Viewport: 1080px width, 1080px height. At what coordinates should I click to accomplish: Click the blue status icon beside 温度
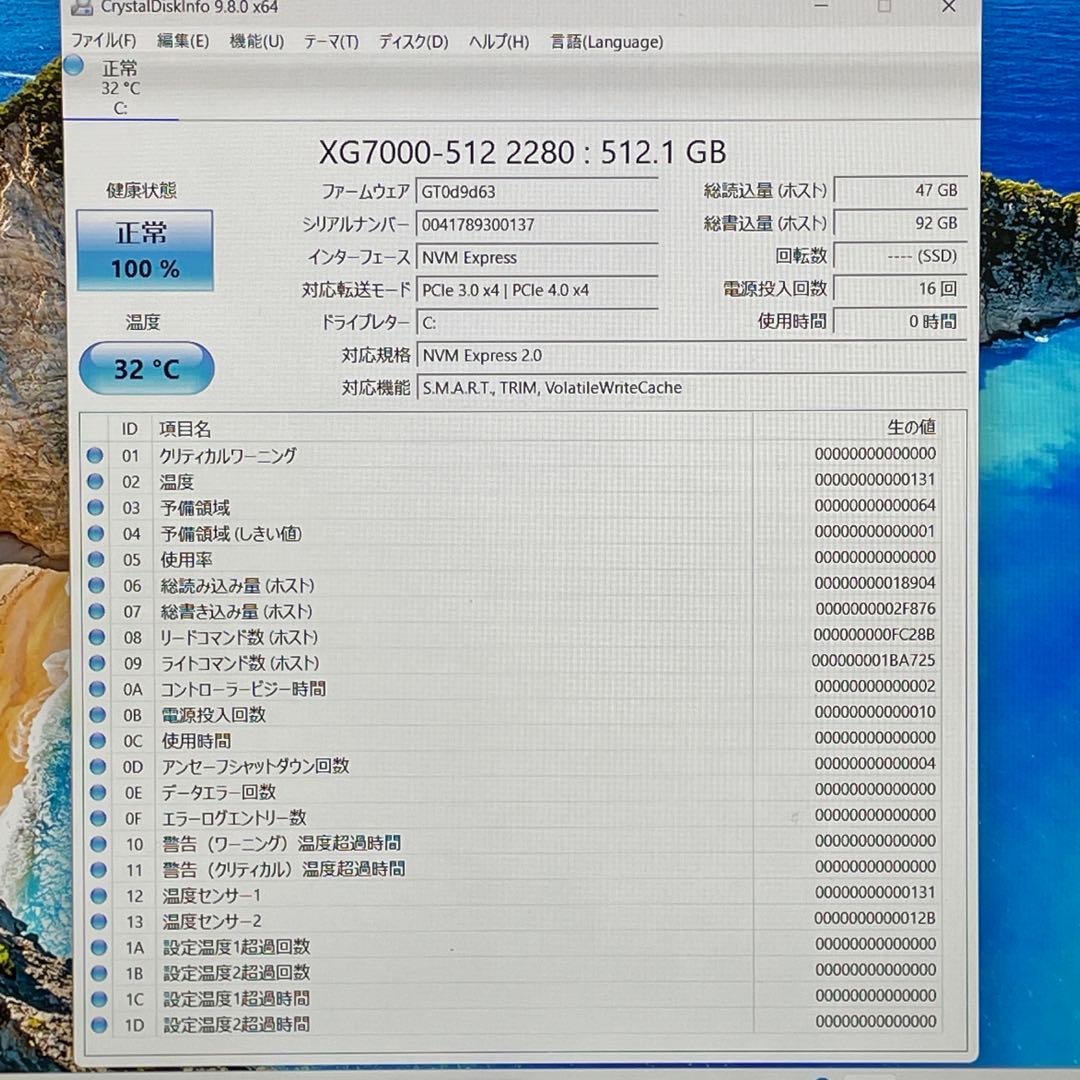click(x=95, y=481)
